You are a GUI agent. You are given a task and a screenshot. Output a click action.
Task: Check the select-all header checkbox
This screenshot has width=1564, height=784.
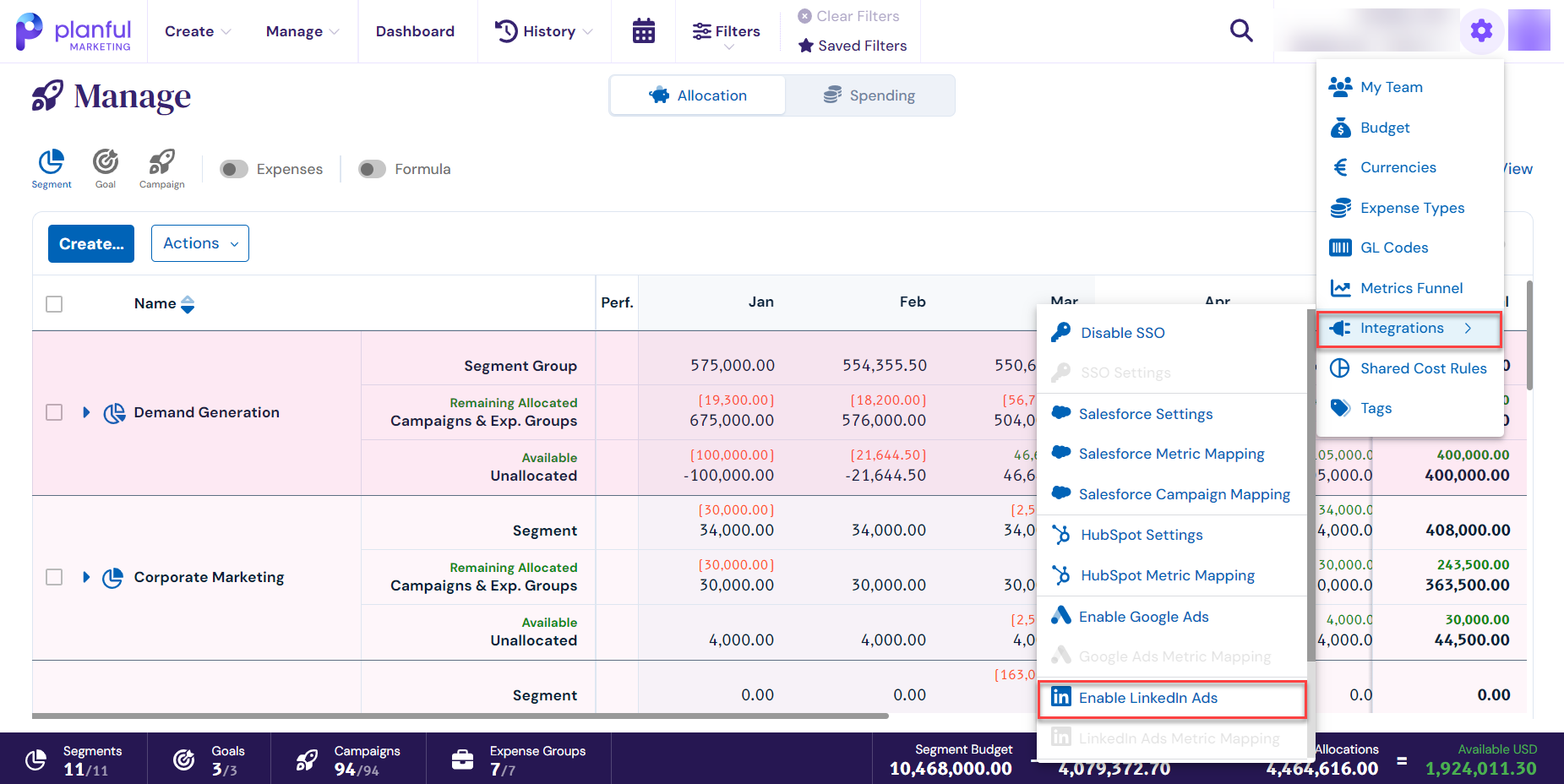54,304
